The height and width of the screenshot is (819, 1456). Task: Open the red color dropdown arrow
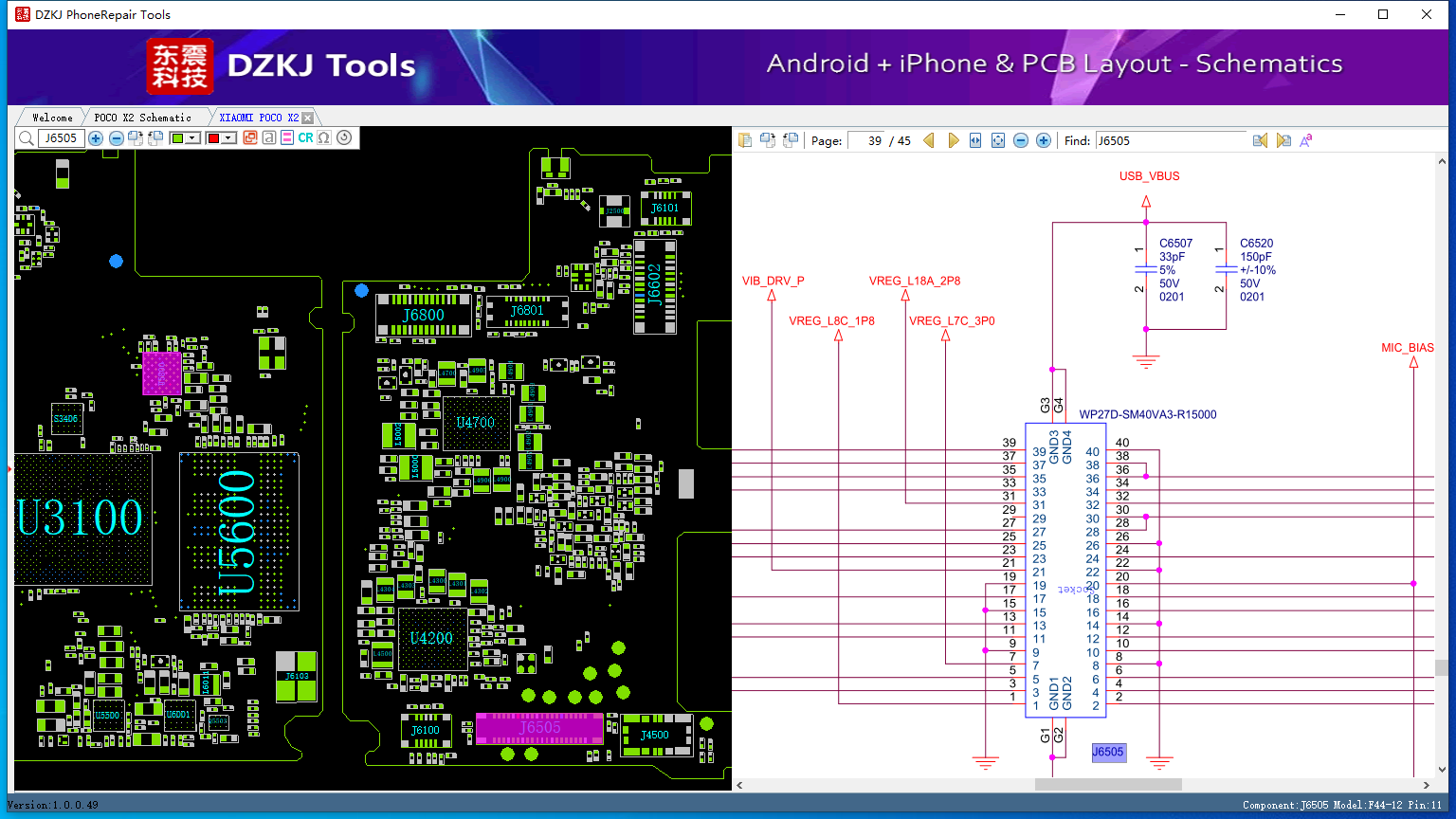point(228,138)
